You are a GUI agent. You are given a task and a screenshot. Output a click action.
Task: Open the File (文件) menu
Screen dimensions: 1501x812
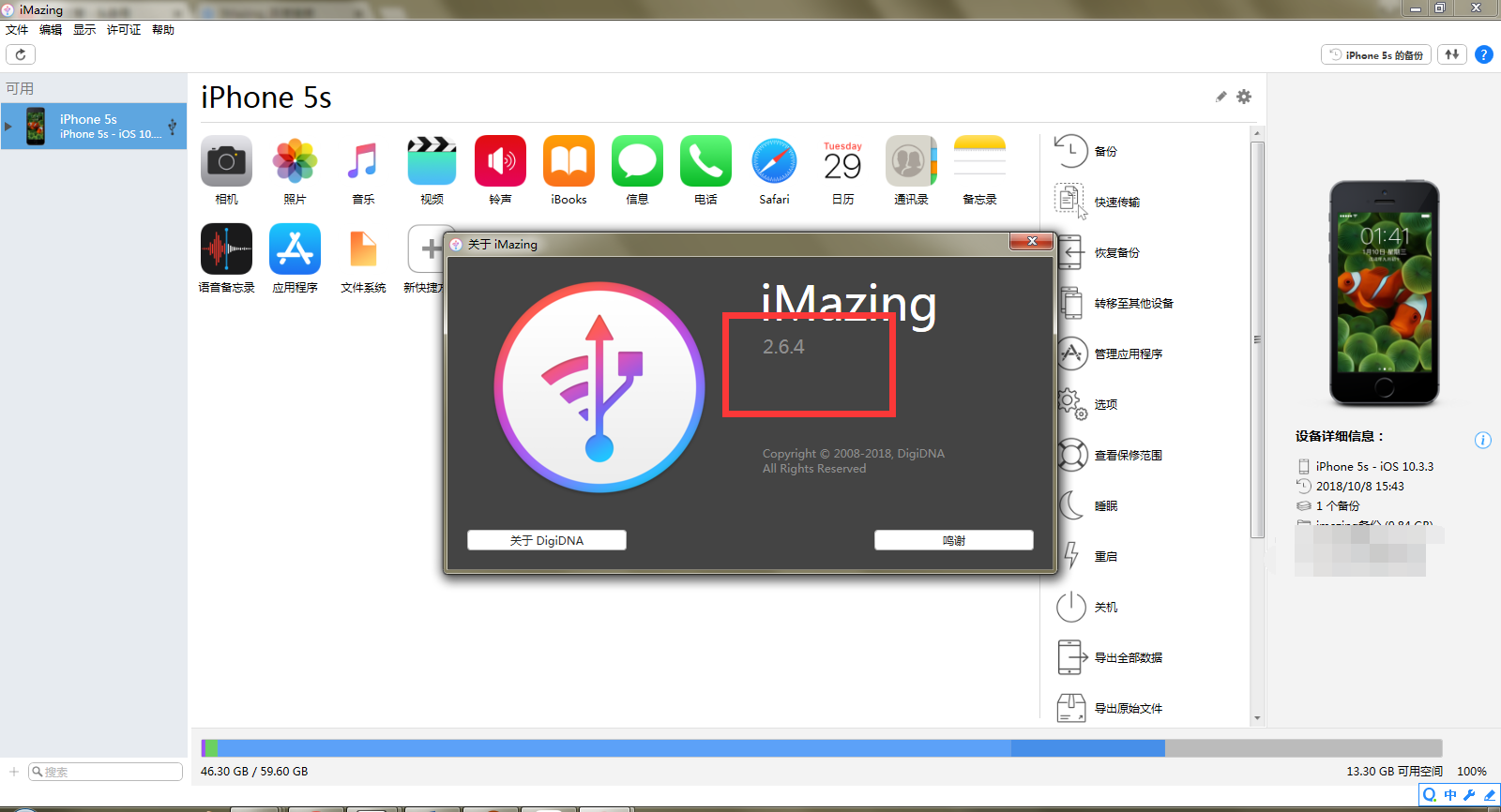[x=17, y=30]
